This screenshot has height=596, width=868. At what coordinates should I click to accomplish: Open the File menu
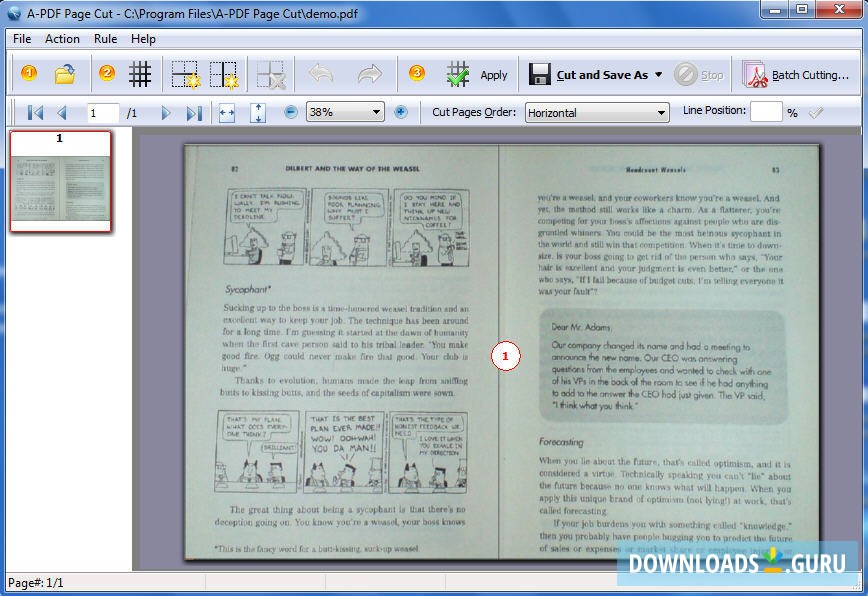point(22,39)
